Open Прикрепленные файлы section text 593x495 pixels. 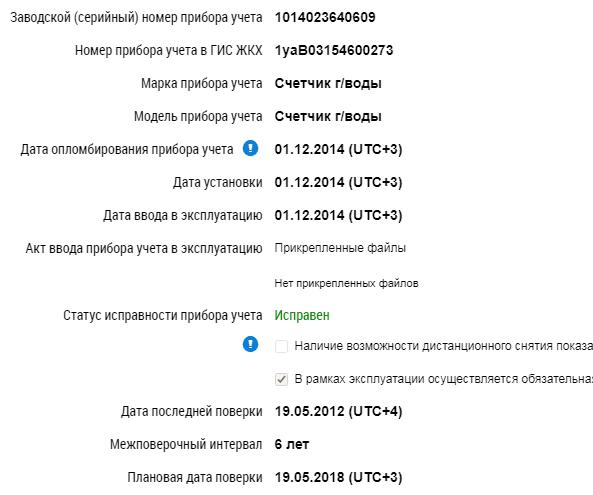point(340,248)
